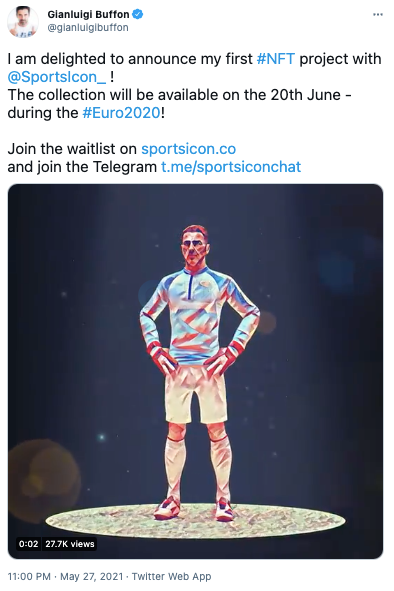Click the grass circle platform in video
The height and width of the screenshot is (591, 394).
click(195, 521)
